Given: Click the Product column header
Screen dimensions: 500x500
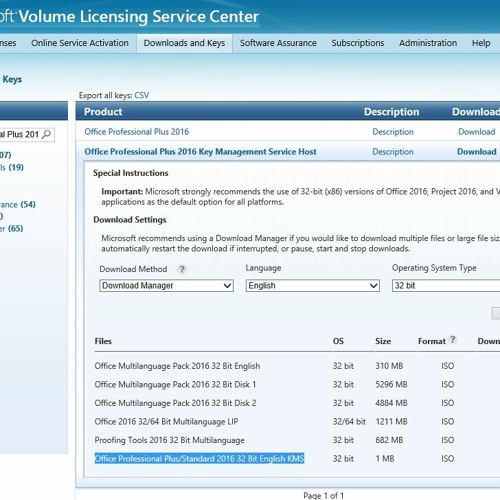Looking at the screenshot, I should click(x=103, y=112).
